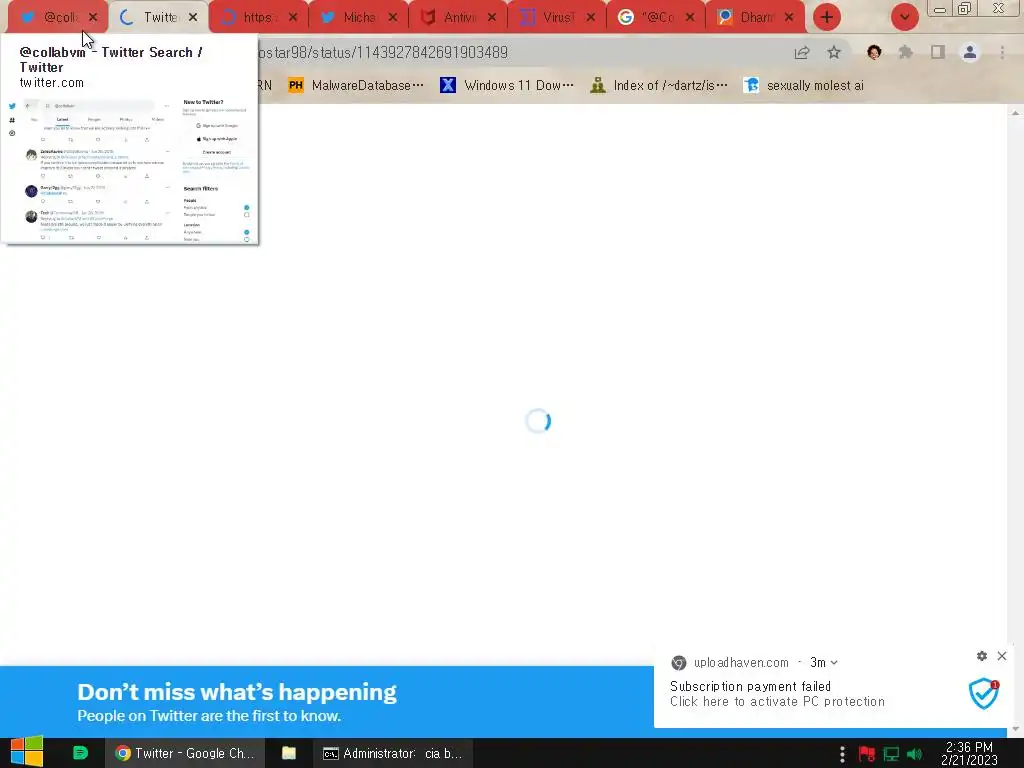
Task: Open the Windows 11 Dow bookmark
Action: click(x=507, y=86)
